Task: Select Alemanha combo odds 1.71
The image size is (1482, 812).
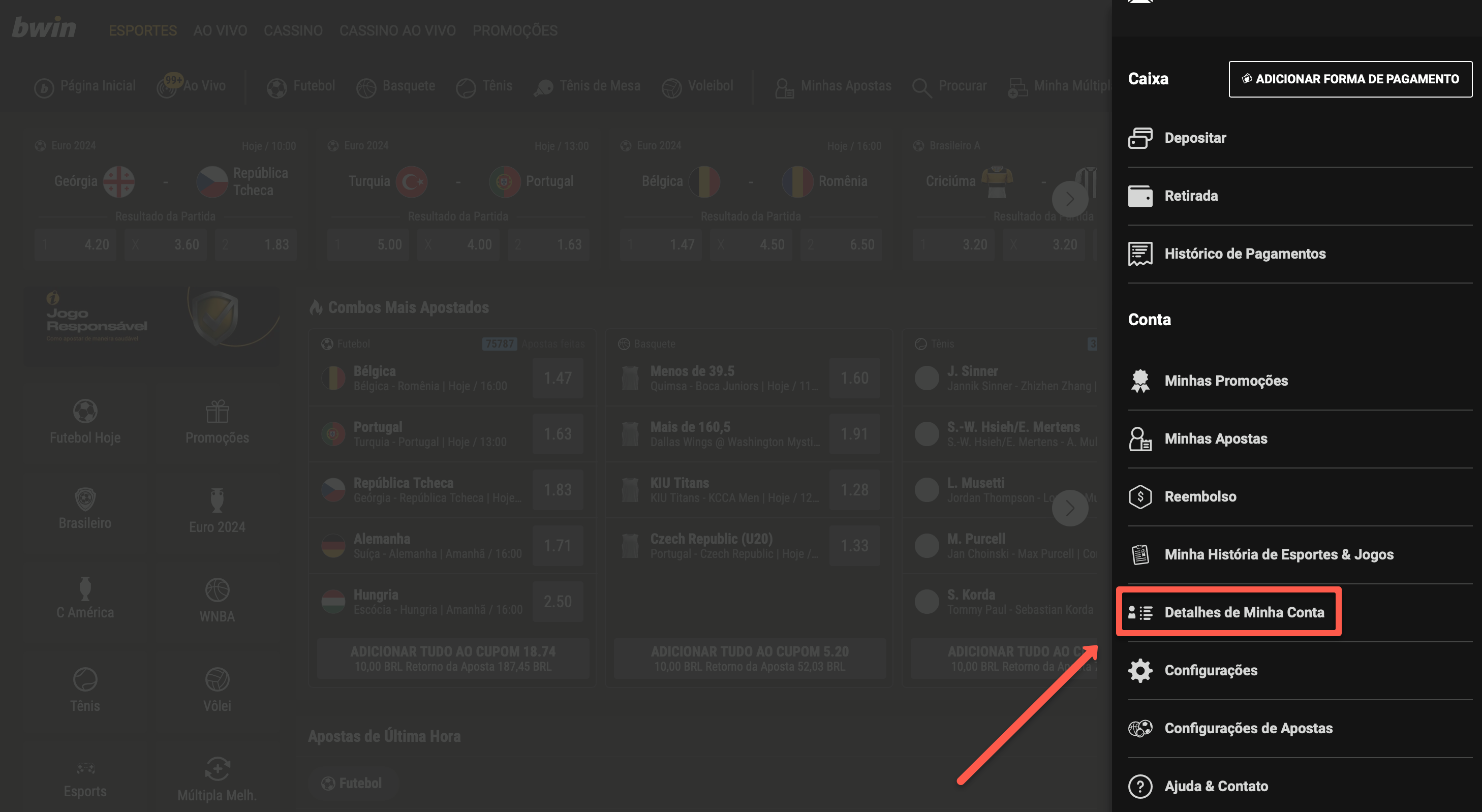Action: (x=558, y=545)
